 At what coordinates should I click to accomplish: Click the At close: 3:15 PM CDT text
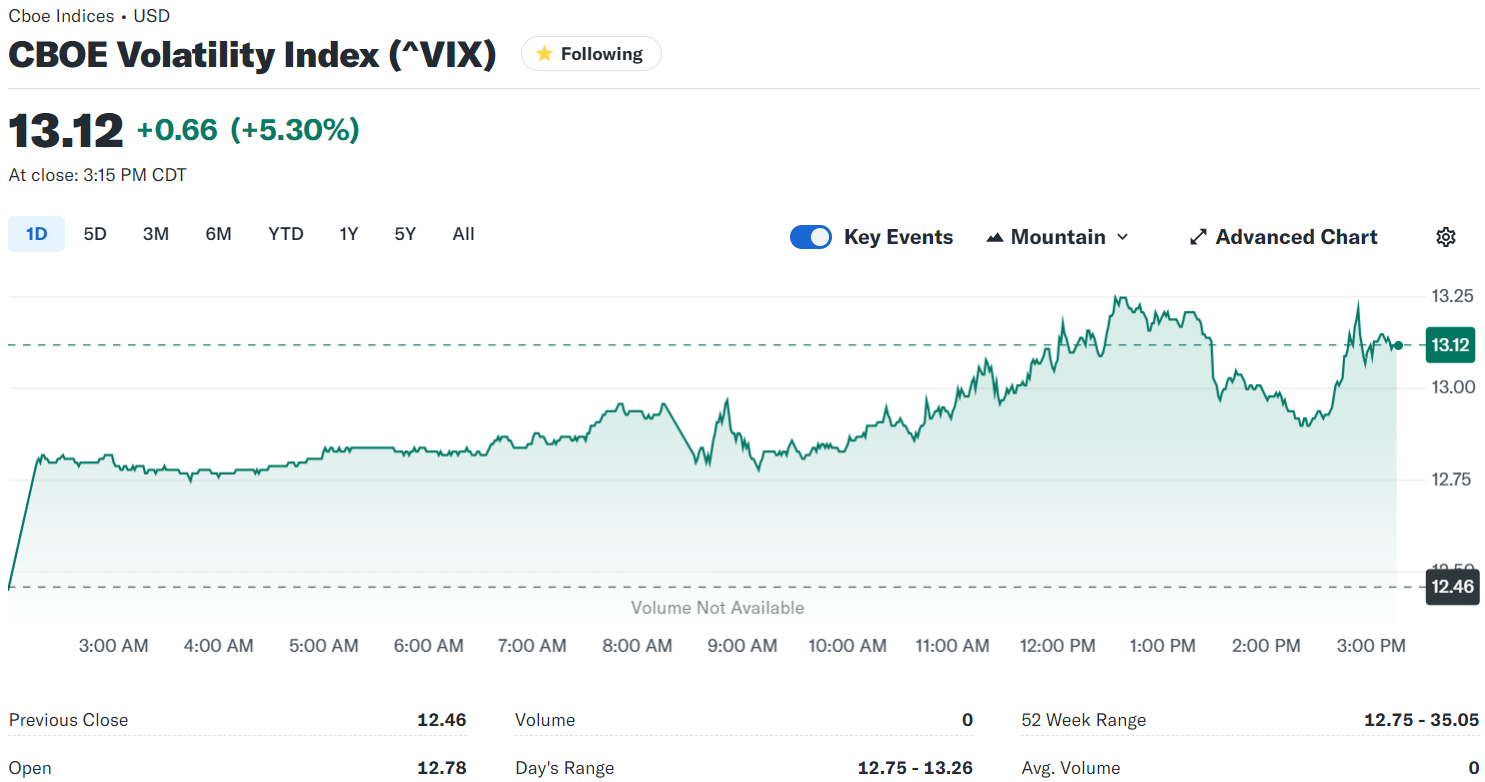(x=98, y=175)
